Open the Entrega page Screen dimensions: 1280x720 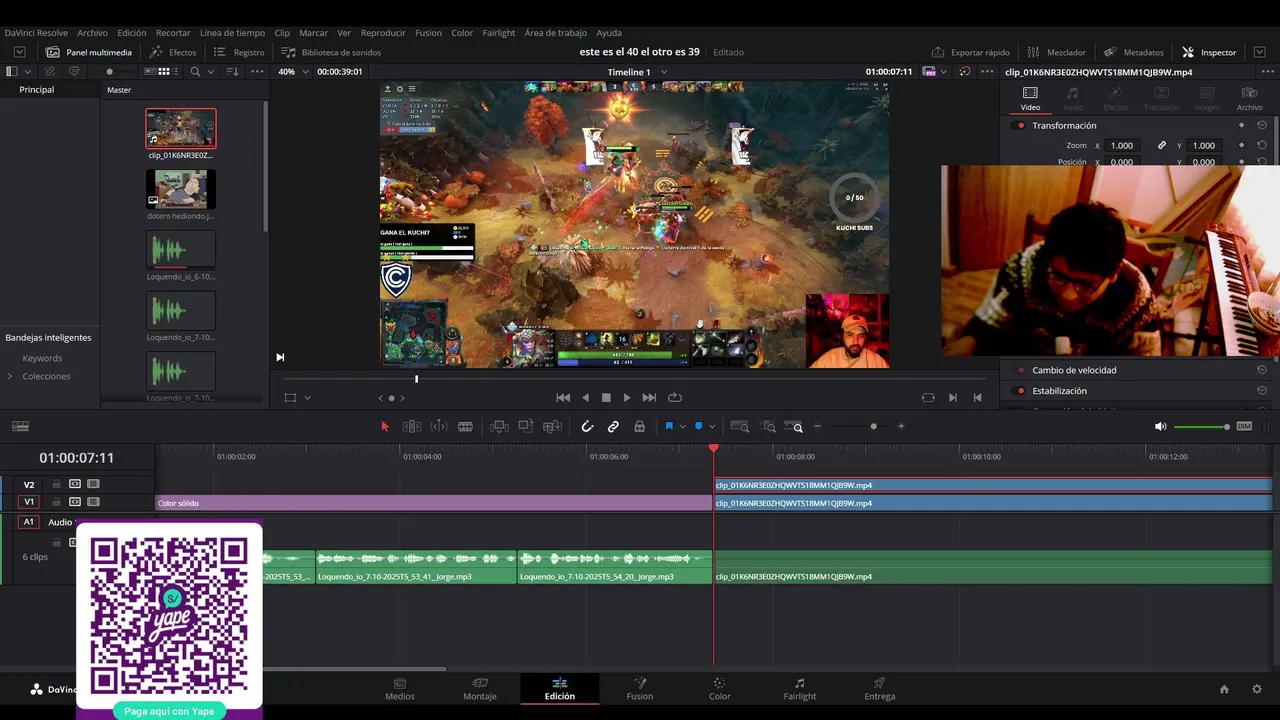(x=879, y=689)
